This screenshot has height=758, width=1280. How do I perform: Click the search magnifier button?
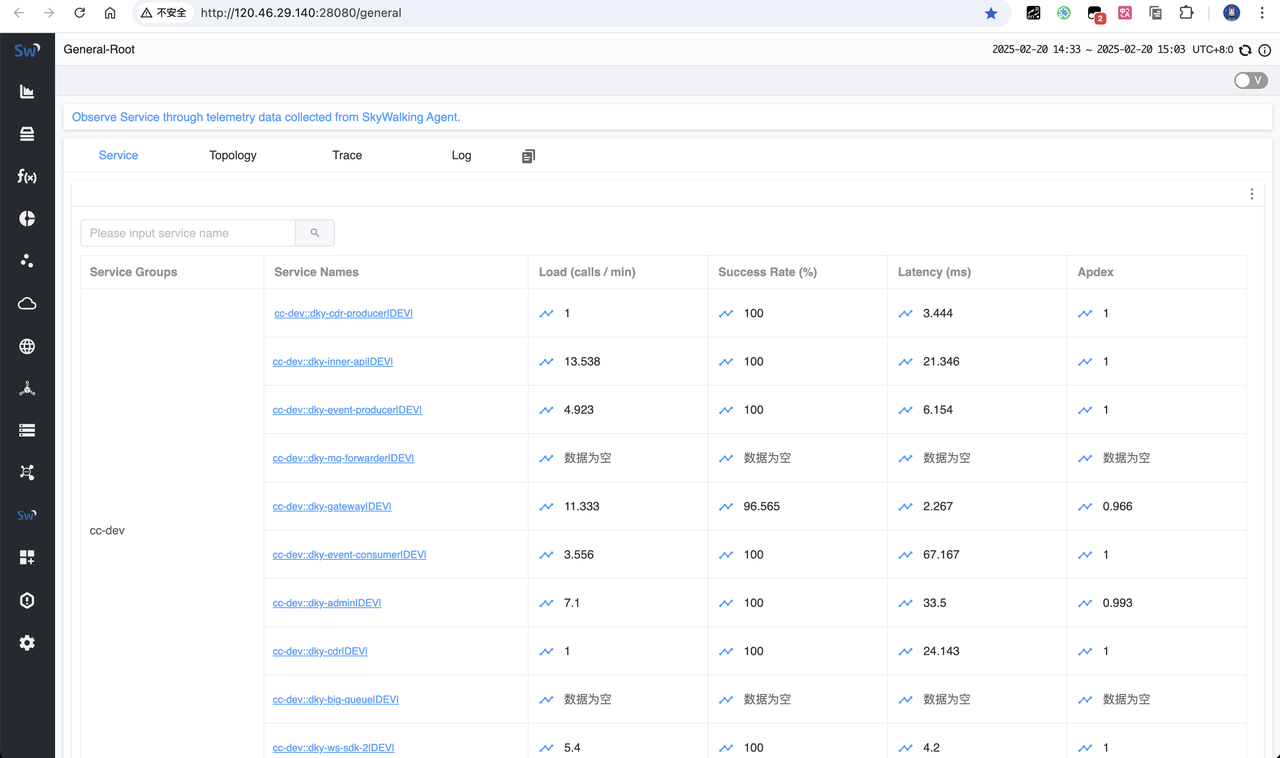click(315, 233)
